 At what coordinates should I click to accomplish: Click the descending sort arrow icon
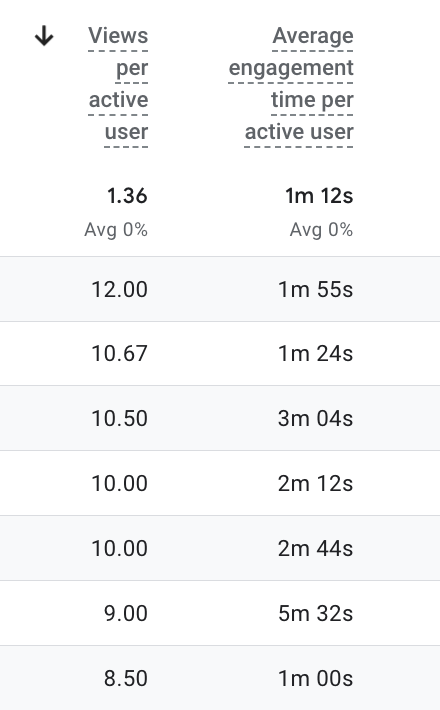click(x=44, y=36)
